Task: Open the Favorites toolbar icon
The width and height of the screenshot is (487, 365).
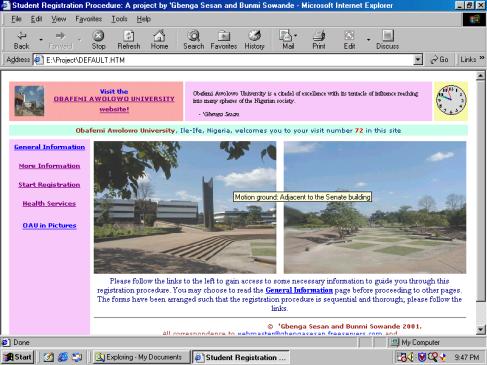Action: pyautogui.click(x=224, y=36)
